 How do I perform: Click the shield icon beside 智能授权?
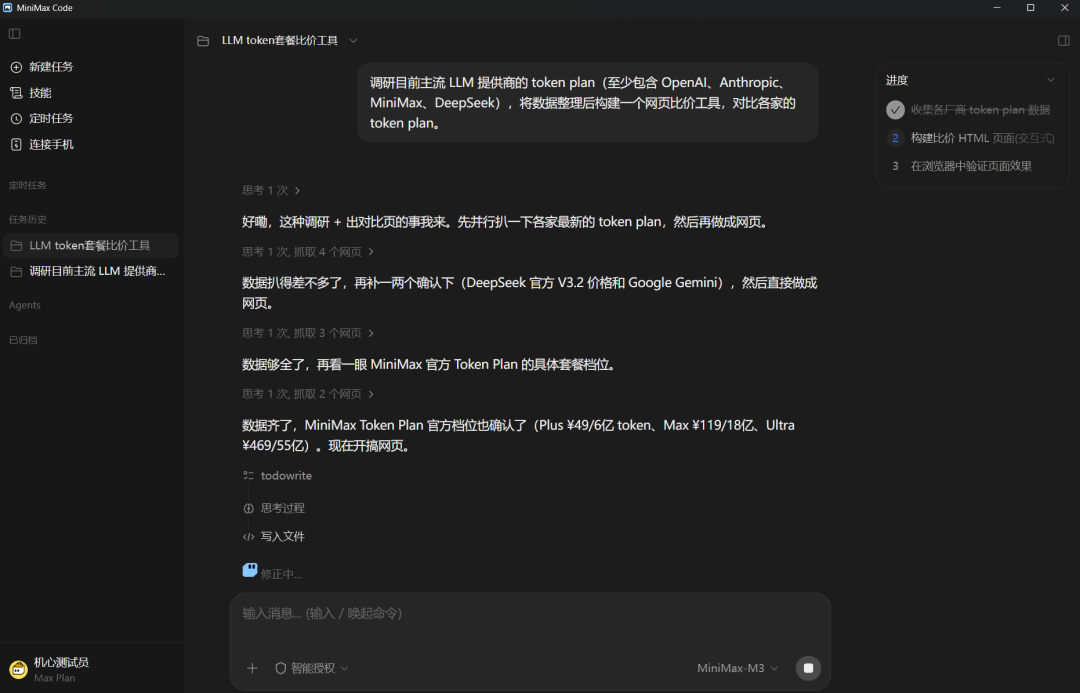tap(280, 668)
